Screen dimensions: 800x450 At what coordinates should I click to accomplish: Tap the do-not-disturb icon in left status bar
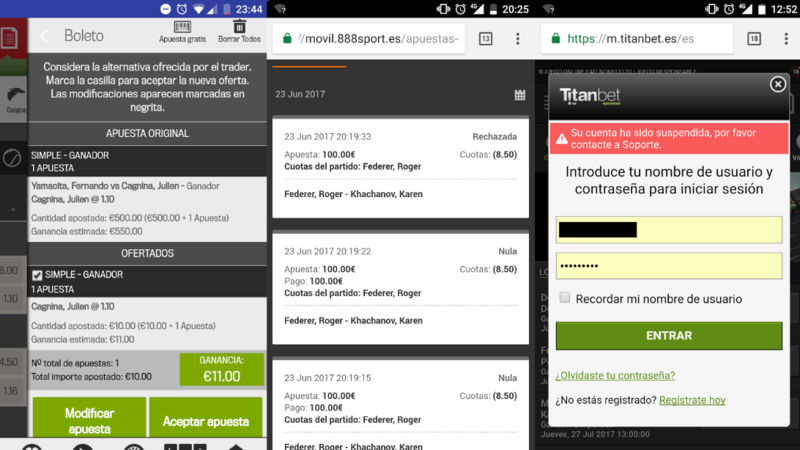coord(165,9)
